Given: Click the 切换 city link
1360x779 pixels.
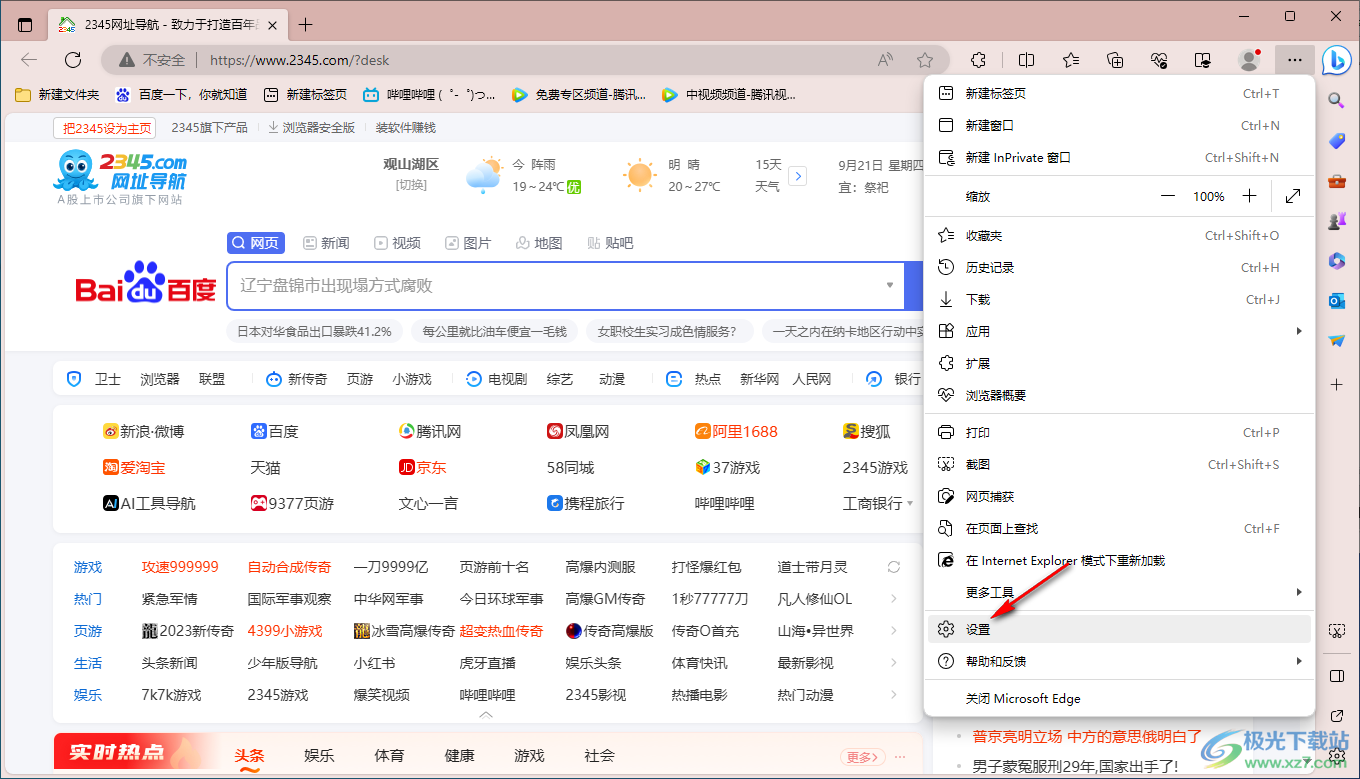Looking at the screenshot, I should pos(411,185).
